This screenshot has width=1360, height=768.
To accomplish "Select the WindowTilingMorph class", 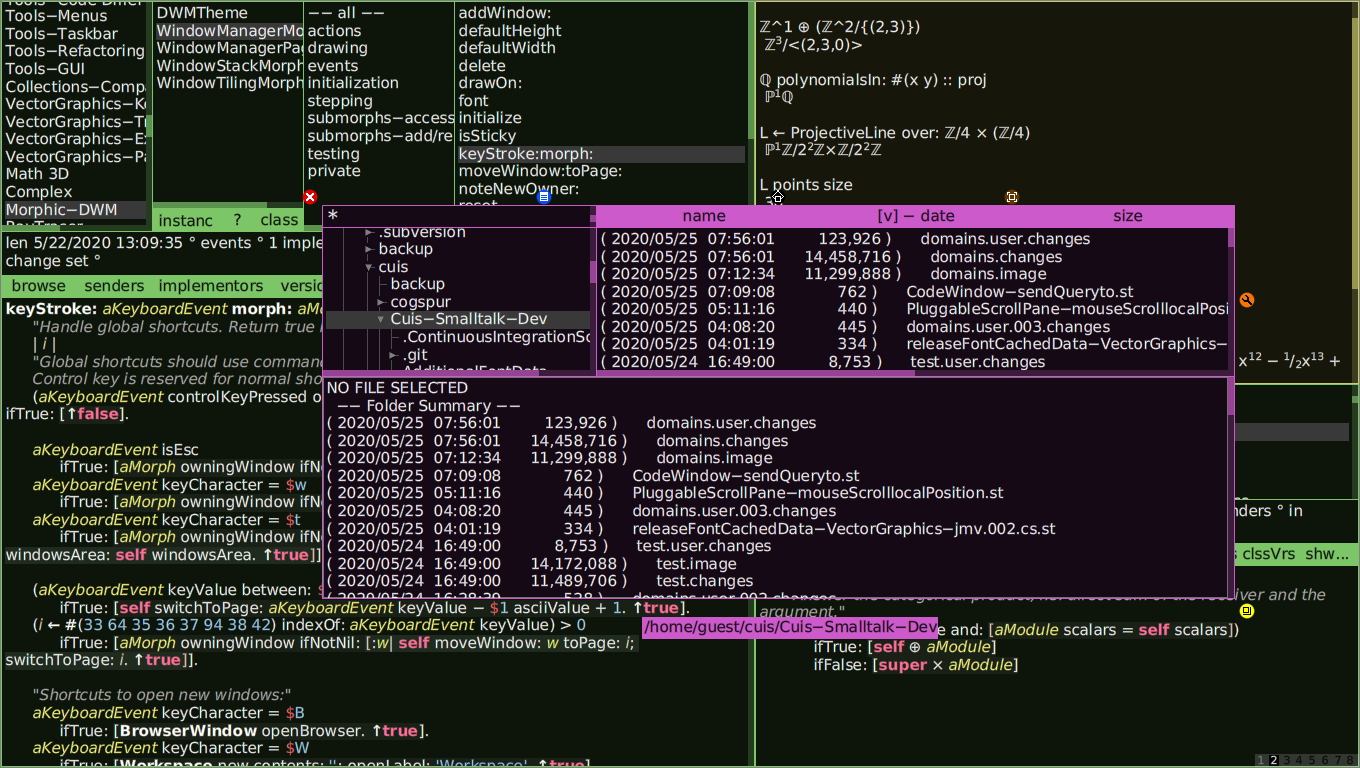I will pyautogui.click(x=229, y=83).
